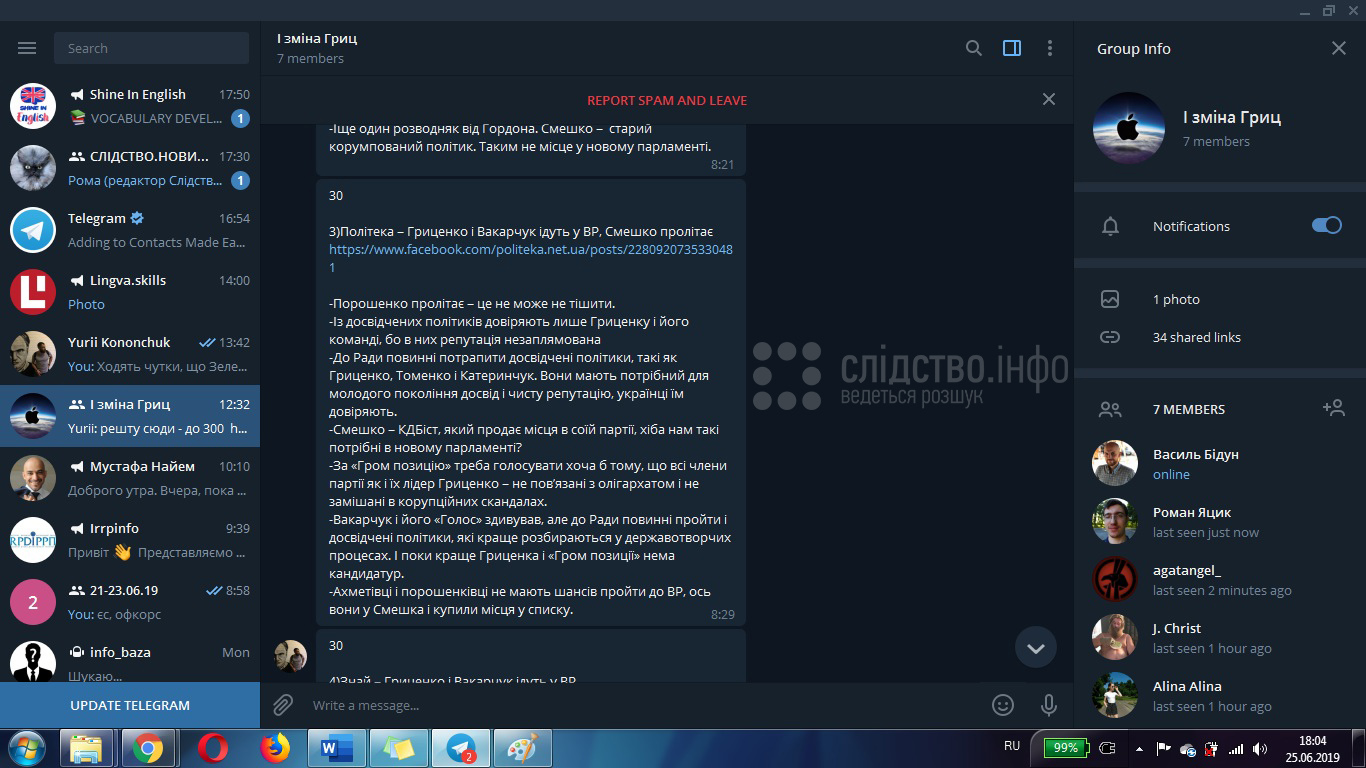The width and height of the screenshot is (1366, 768).
Task: Add a member with add-user icon
Action: (x=1333, y=408)
